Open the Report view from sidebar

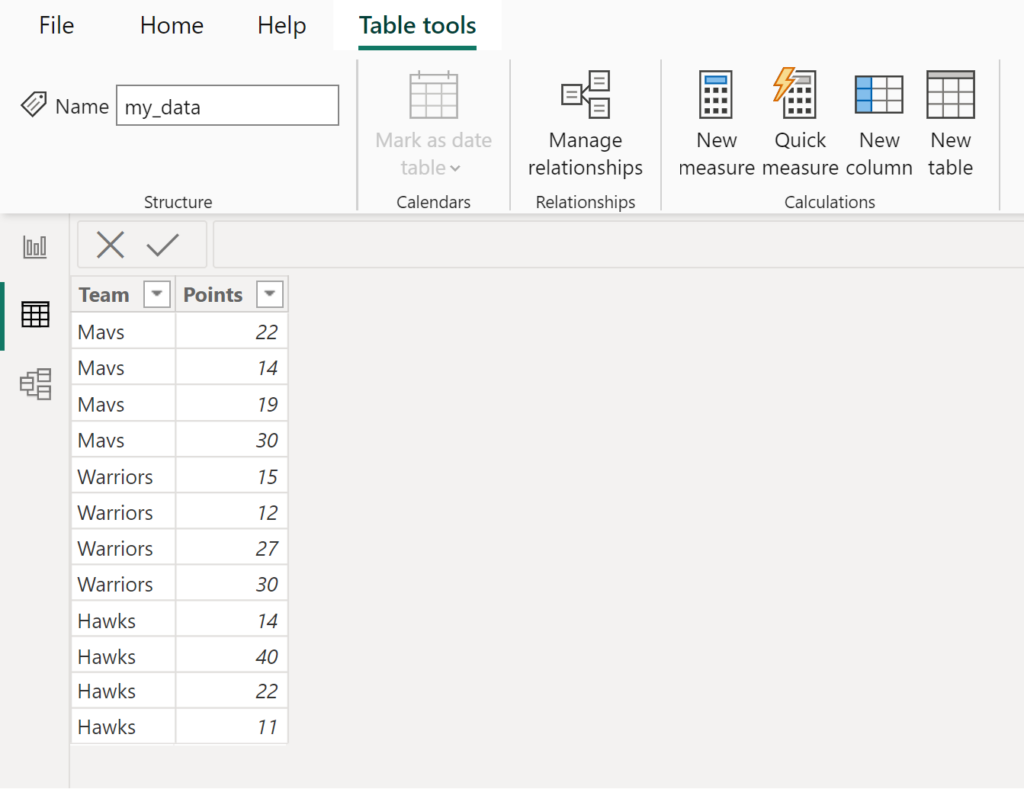click(35, 247)
